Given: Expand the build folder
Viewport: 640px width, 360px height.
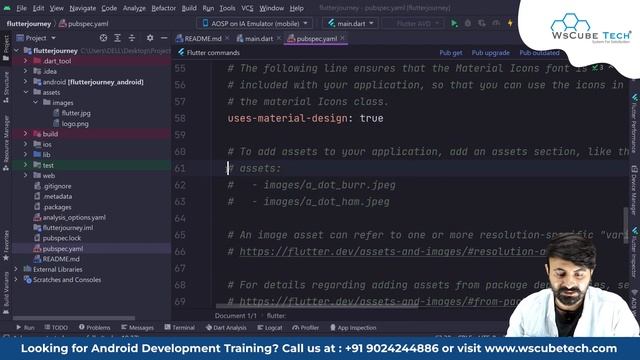Looking at the screenshot, I should (25, 134).
